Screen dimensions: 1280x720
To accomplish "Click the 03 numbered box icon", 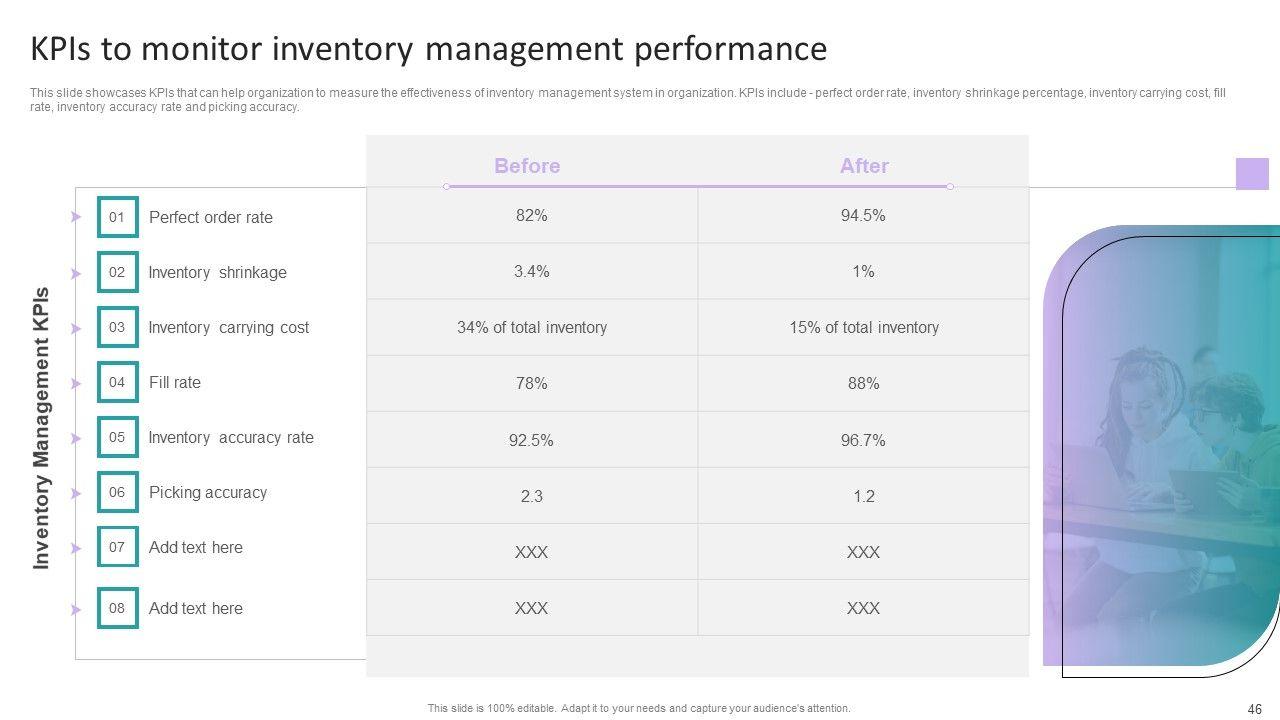I will tap(117, 327).
